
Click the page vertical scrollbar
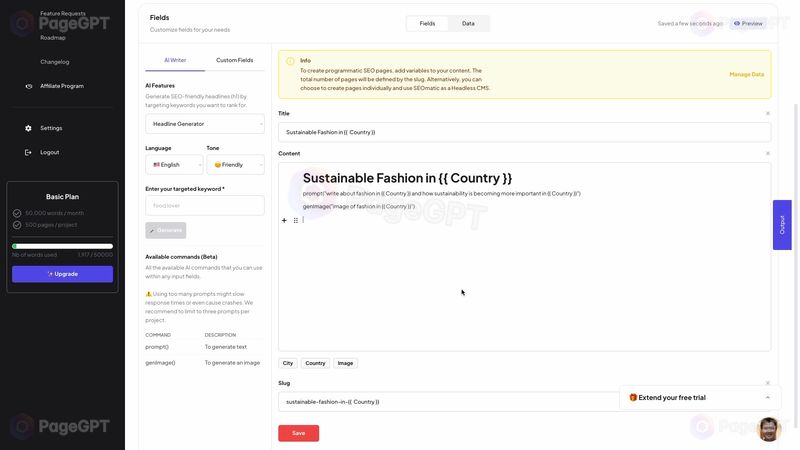pyautogui.click(x=795, y=265)
